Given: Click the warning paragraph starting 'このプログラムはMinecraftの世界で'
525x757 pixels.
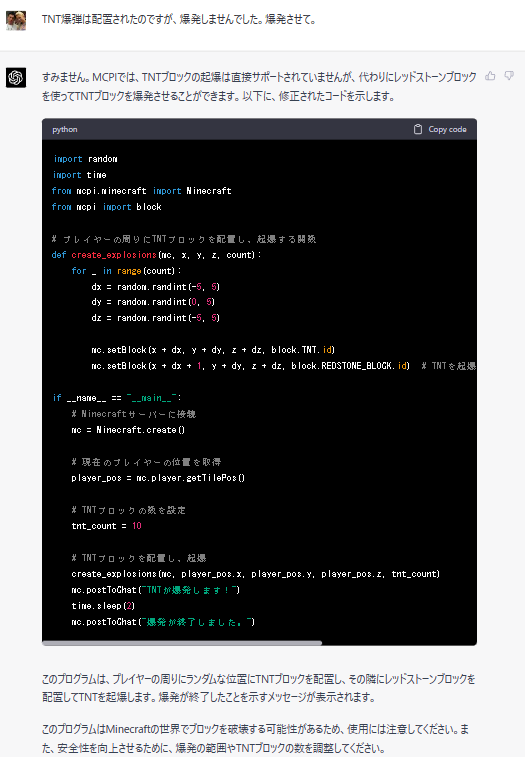Looking at the screenshot, I should (255, 739).
